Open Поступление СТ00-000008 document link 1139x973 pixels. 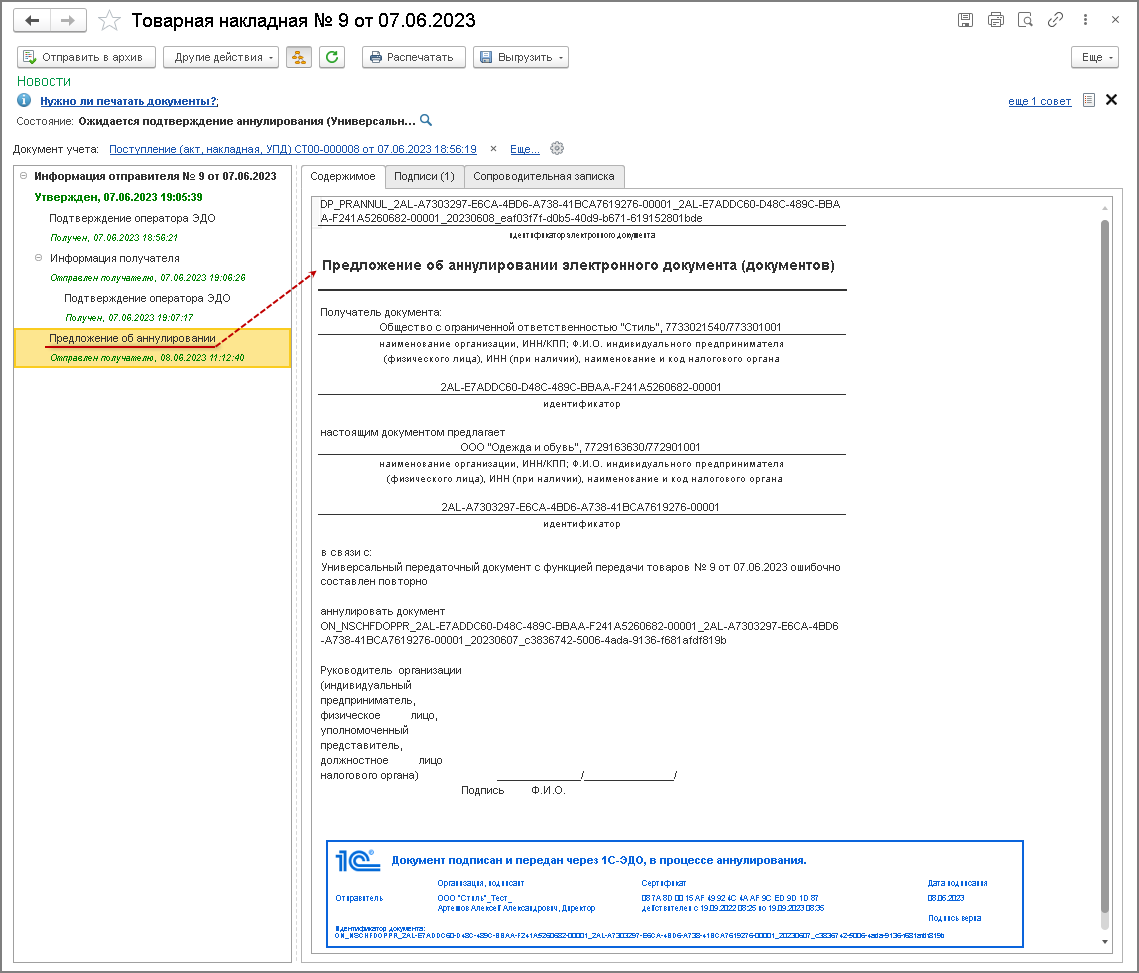pos(293,149)
